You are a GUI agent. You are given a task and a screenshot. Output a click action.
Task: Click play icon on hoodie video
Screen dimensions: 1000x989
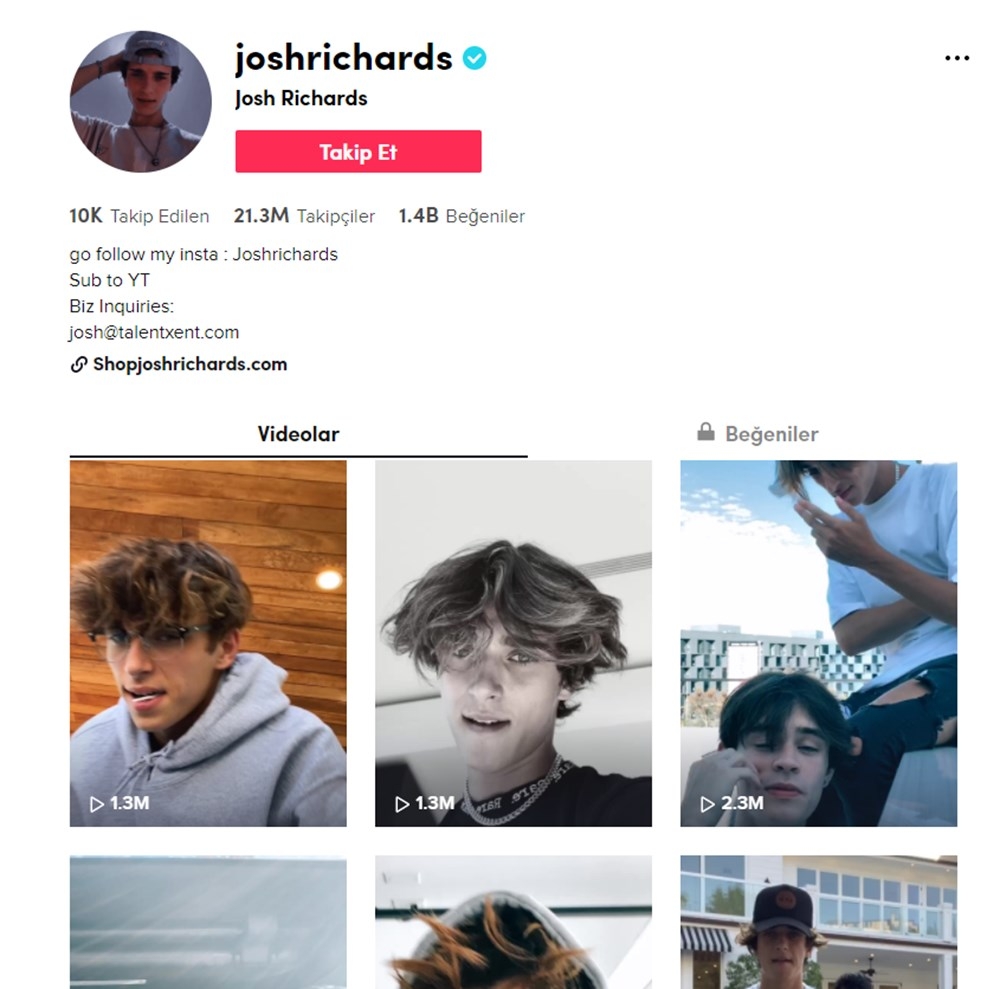[x=96, y=804]
